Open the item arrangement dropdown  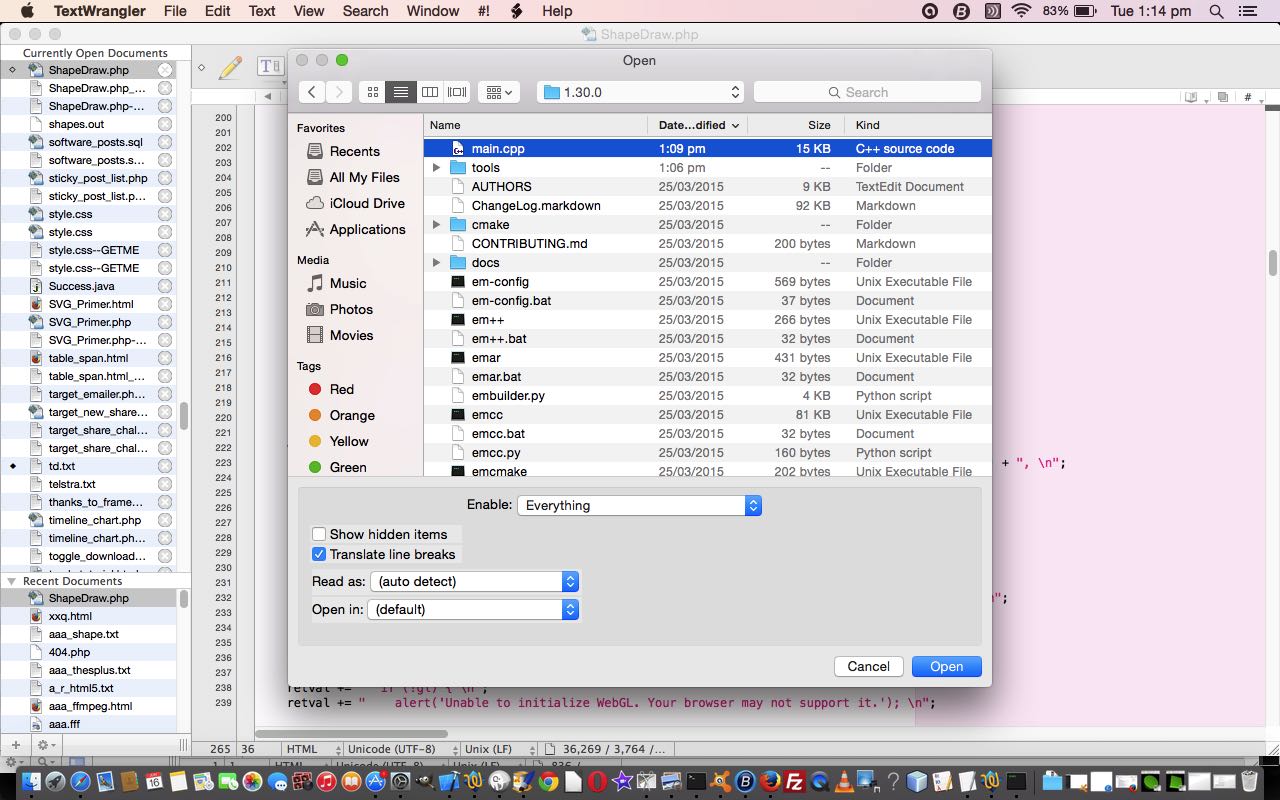pos(498,92)
